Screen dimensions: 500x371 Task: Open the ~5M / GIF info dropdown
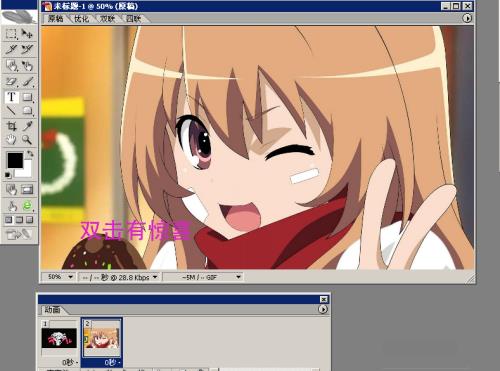pyautogui.click(x=238, y=277)
